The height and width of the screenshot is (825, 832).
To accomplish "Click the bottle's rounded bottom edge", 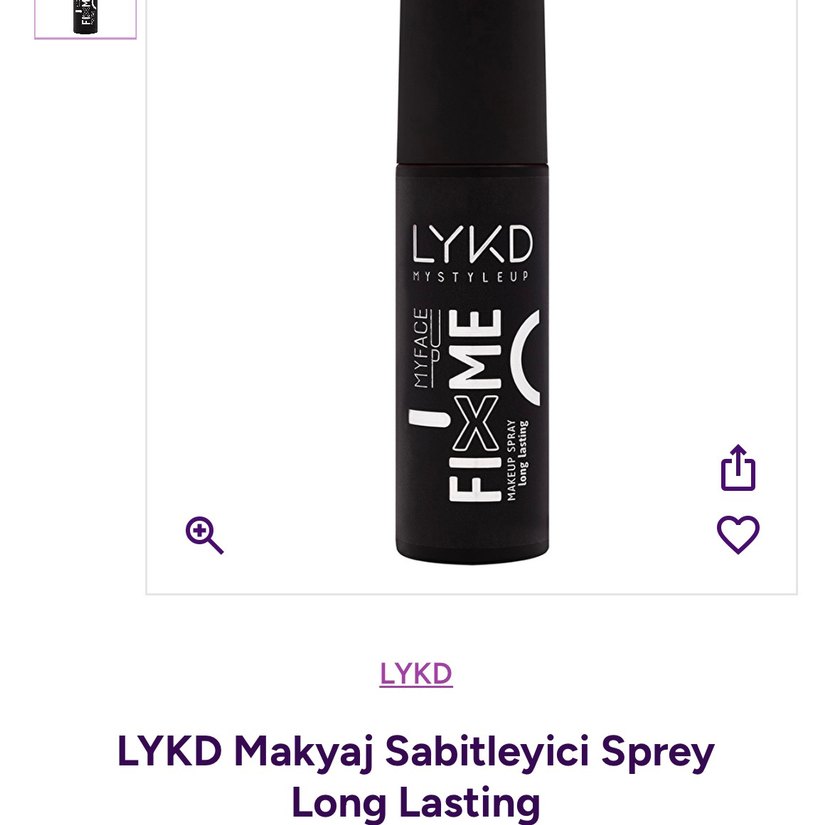I will point(472,552).
